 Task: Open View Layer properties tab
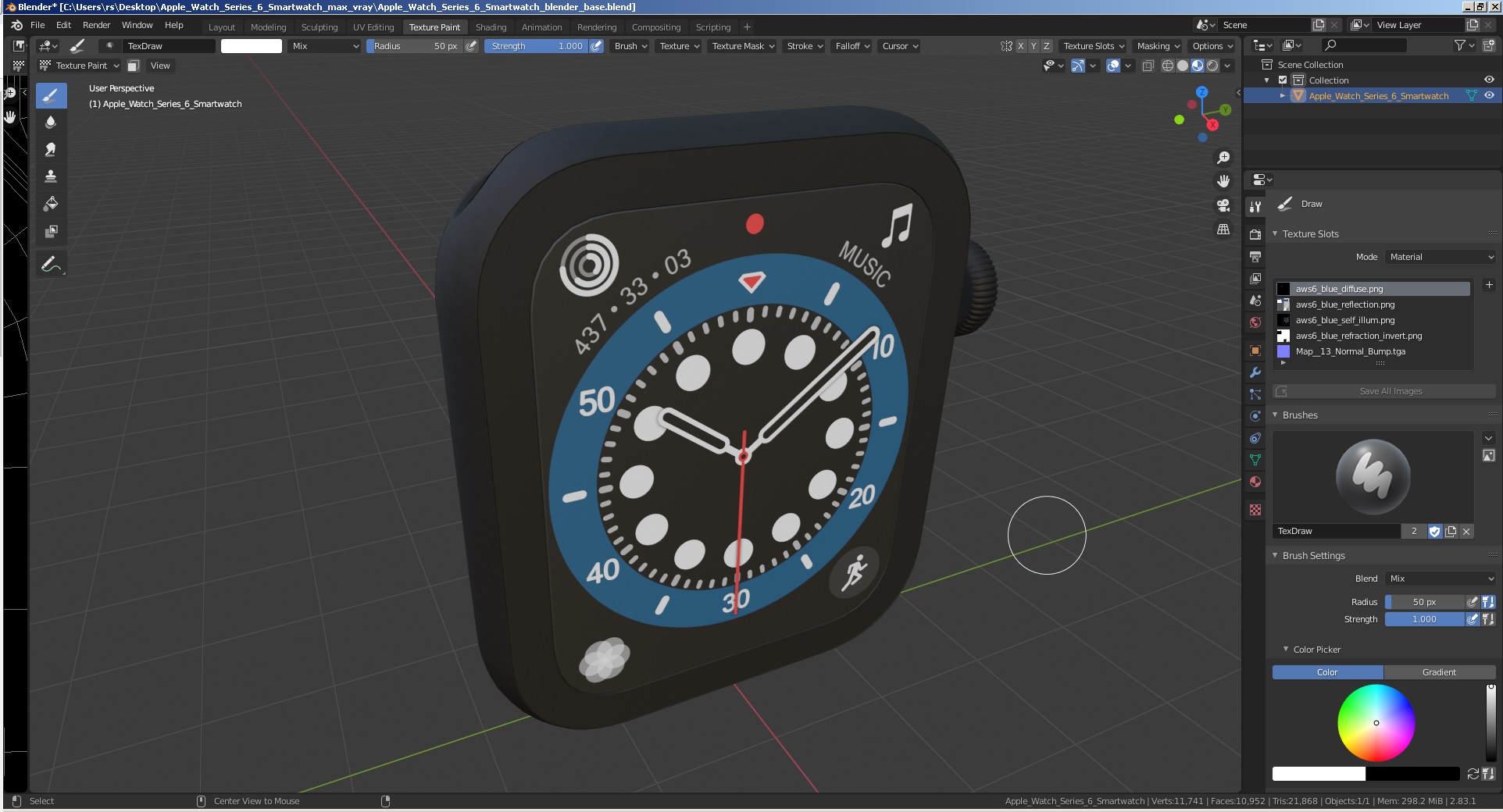click(1255, 278)
